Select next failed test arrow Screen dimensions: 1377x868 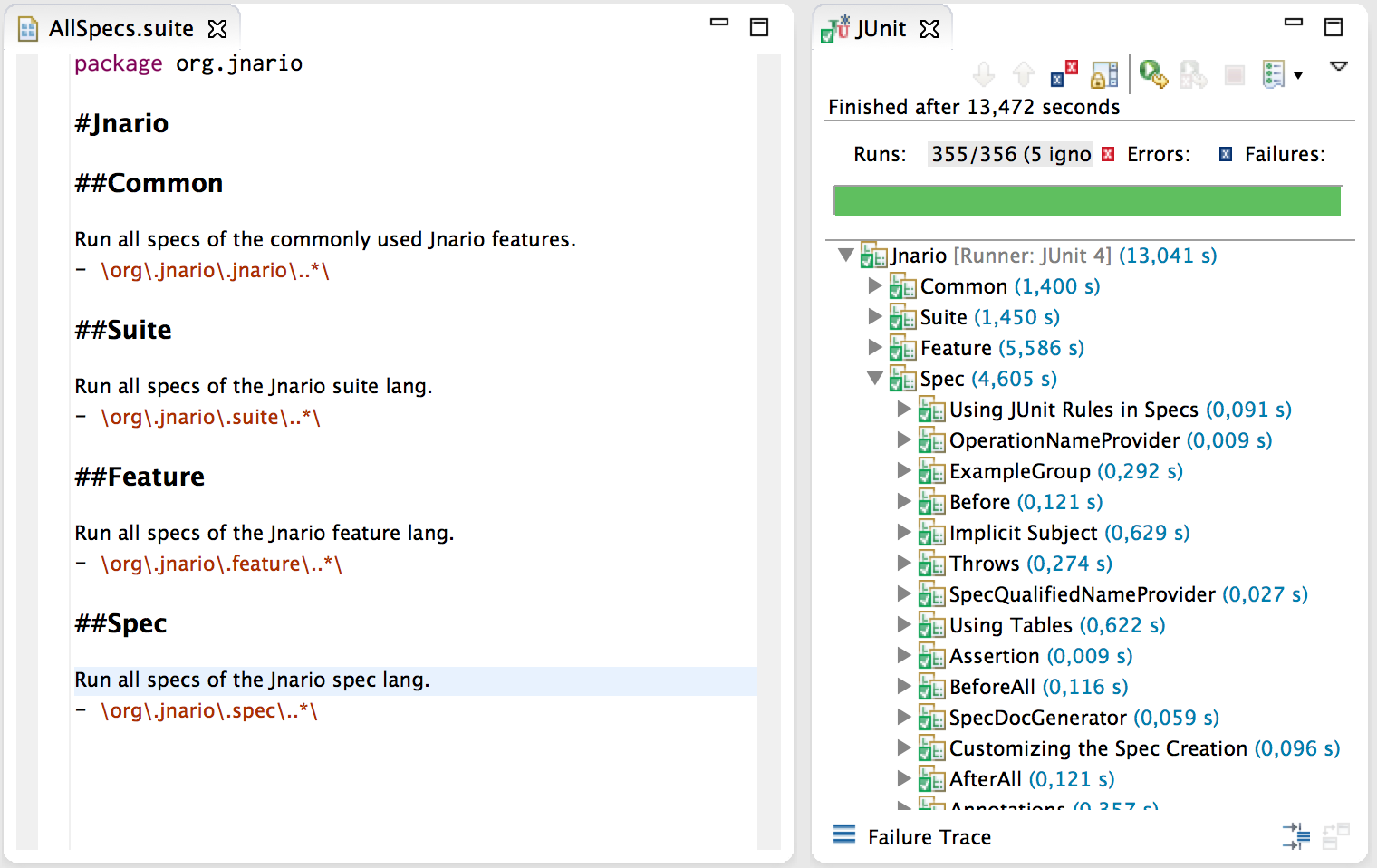pyautogui.click(x=984, y=74)
